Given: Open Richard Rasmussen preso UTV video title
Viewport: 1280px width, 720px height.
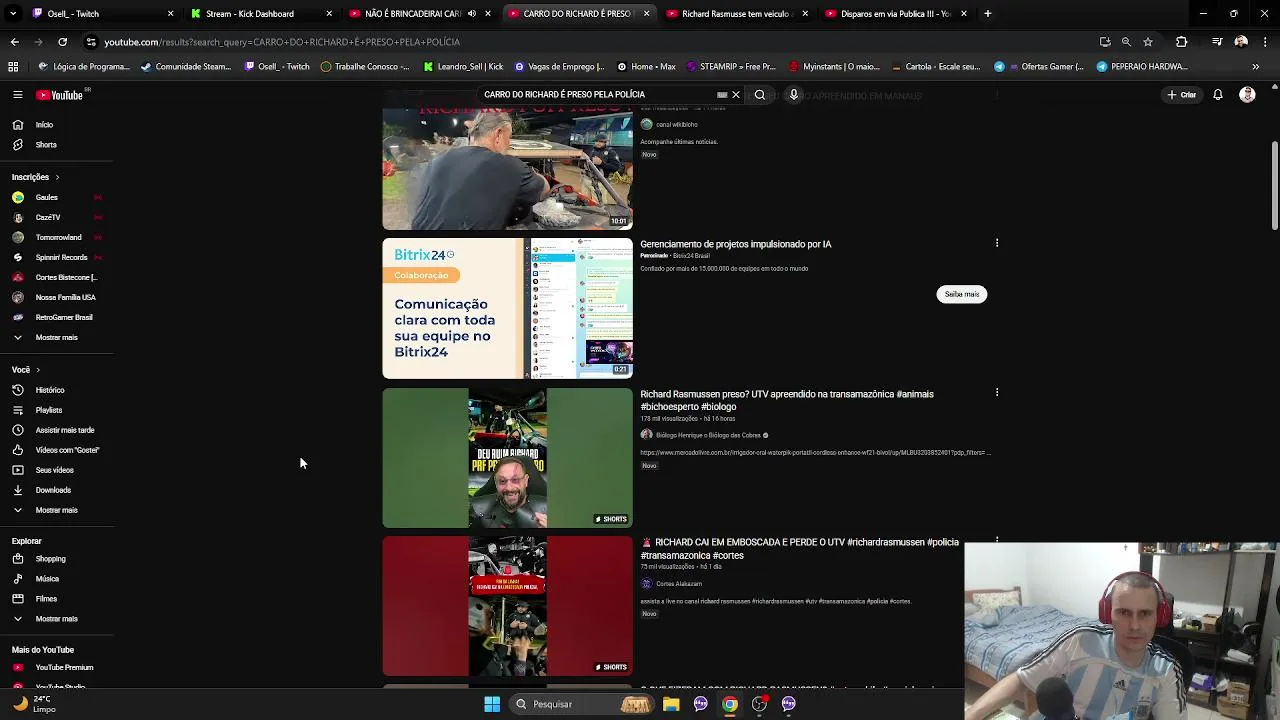Looking at the screenshot, I should (x=787, y=400).
